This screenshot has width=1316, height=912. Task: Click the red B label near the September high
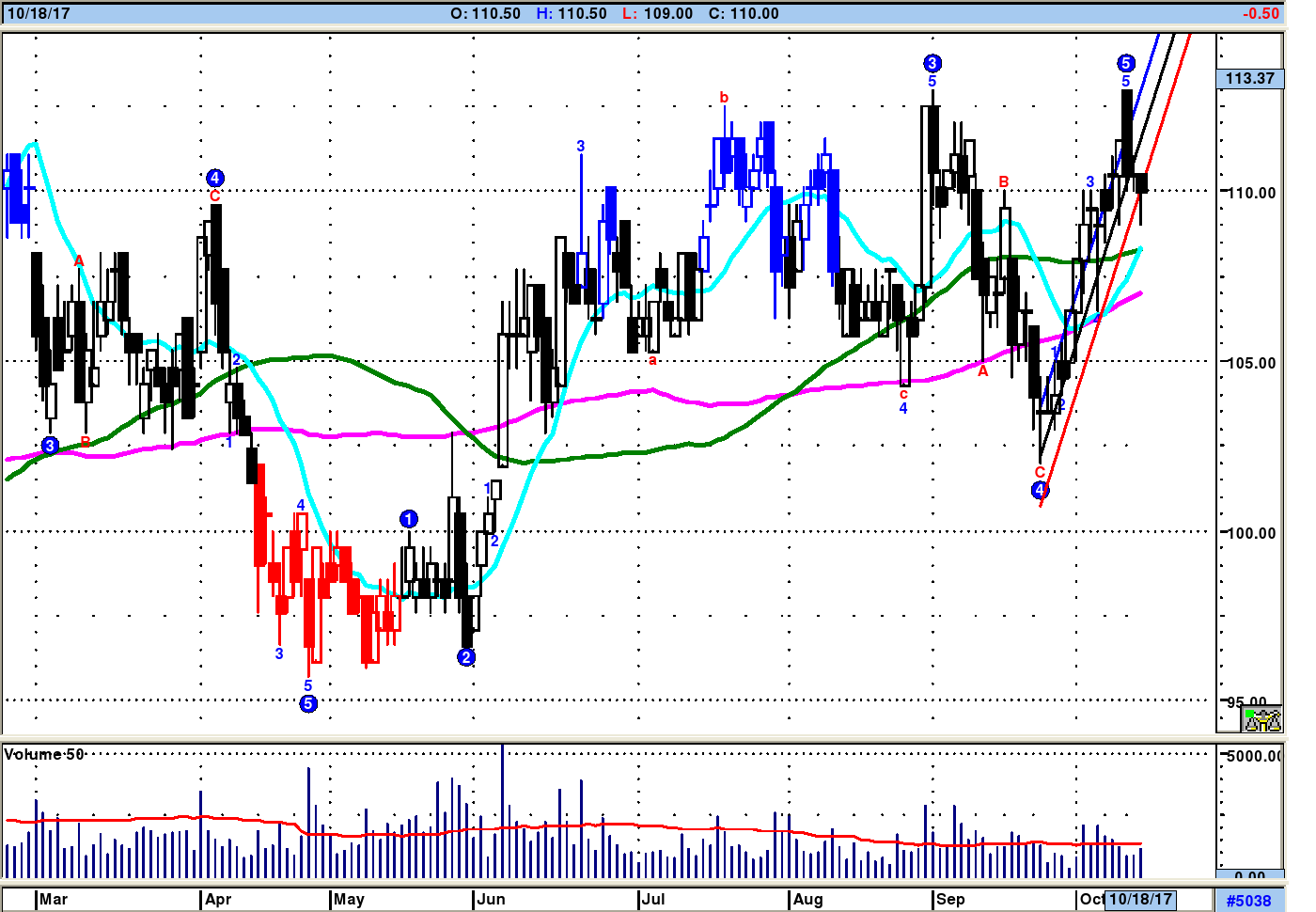[x=1004, y=181]
